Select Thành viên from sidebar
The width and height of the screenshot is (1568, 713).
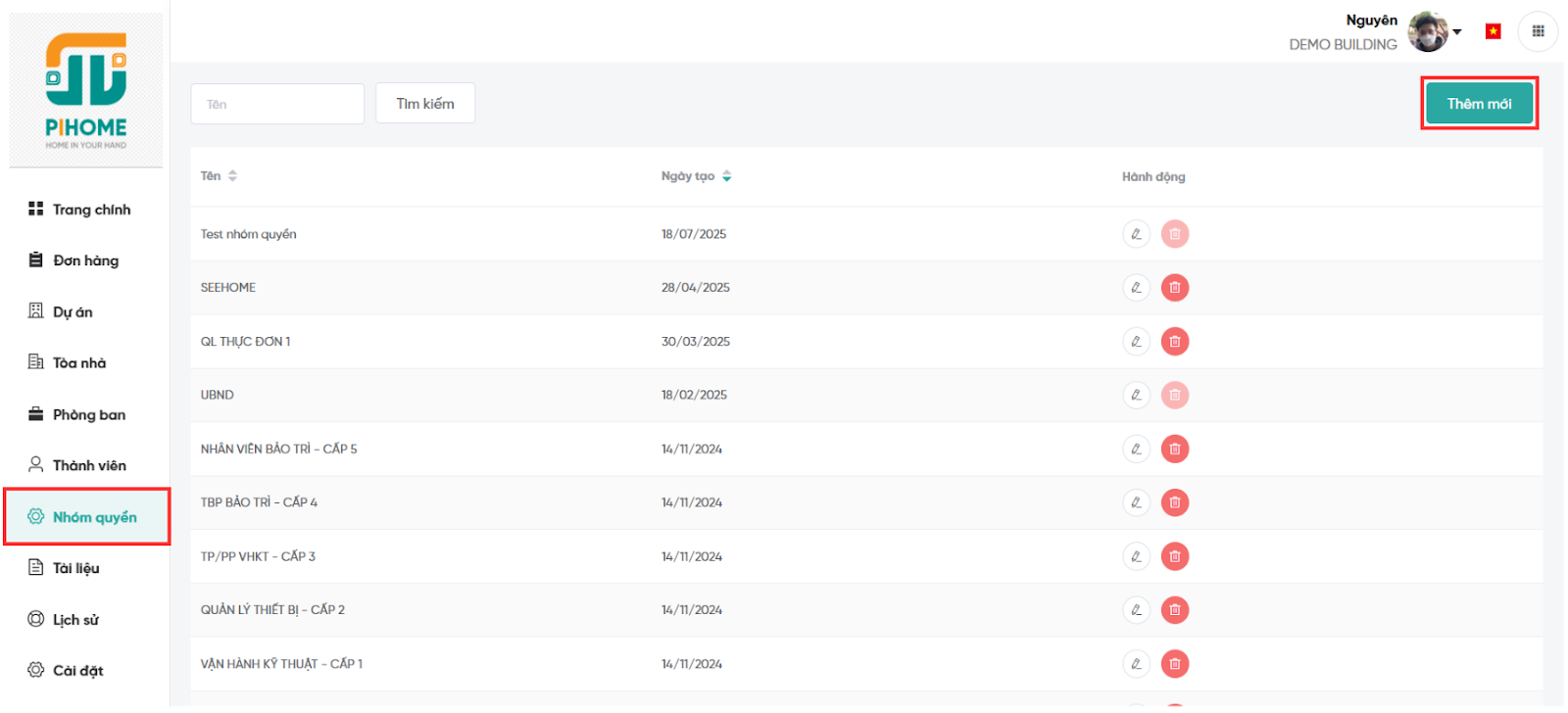click(88, 465)
